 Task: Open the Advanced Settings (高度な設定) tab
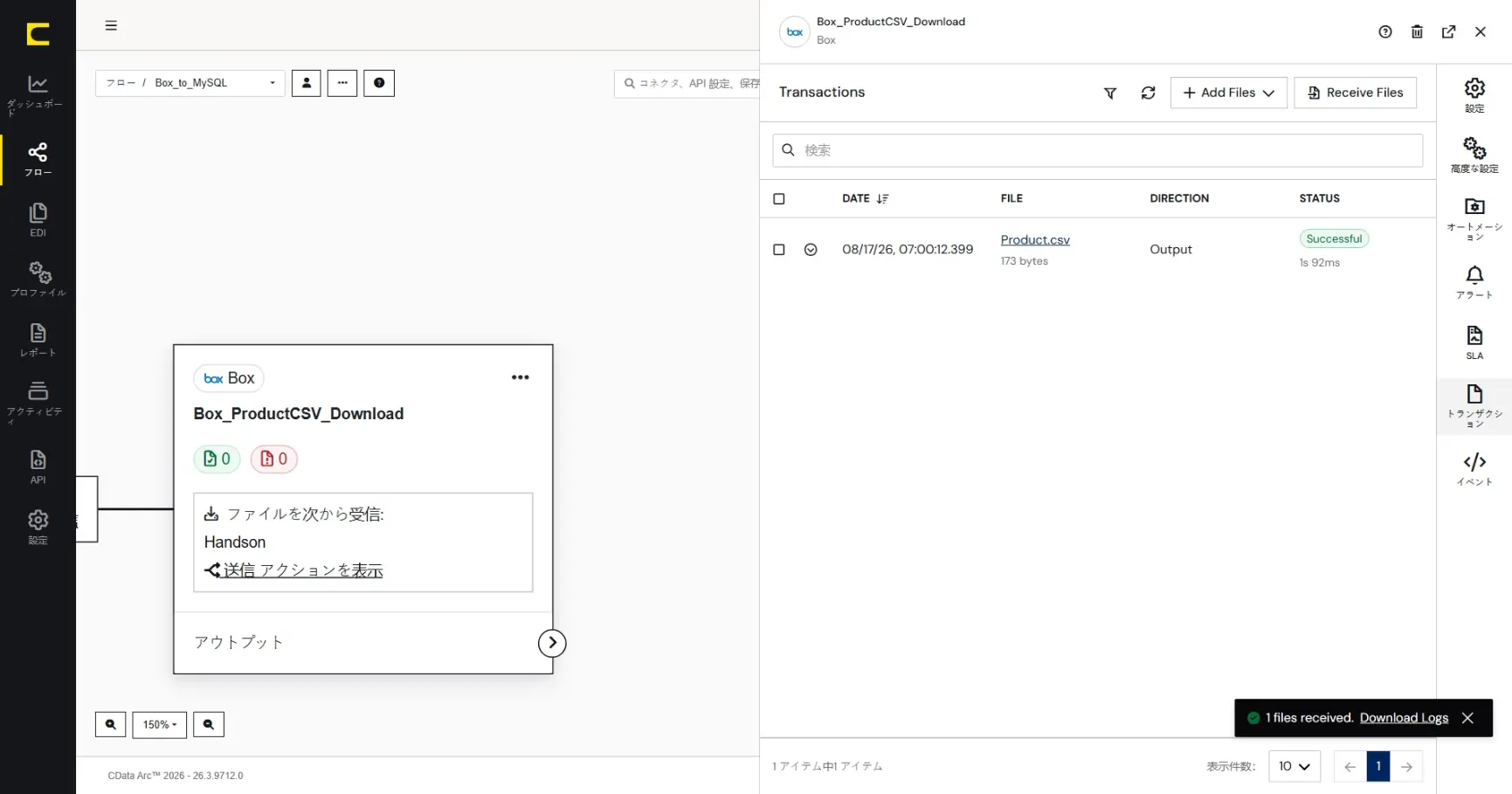point(1474,155)
